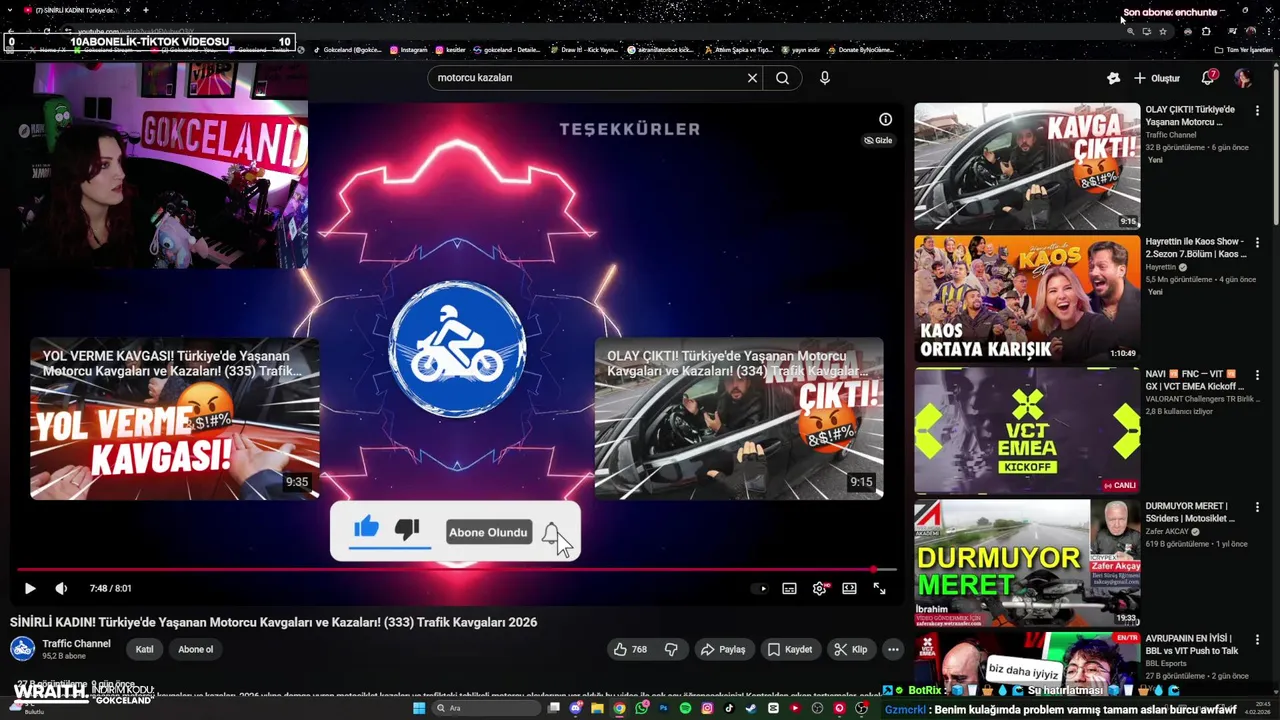
Task: Open AVRUPANIN EN İYİSİ BBL vs VIT video
Action: tap(1194, 644)
